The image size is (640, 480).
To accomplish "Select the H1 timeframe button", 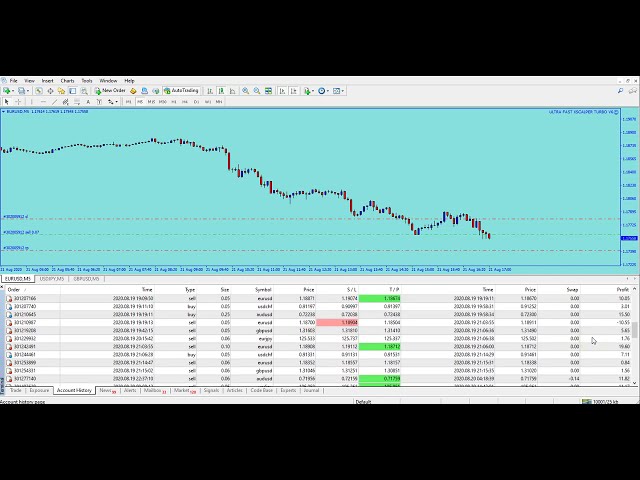I will (173, 101).
